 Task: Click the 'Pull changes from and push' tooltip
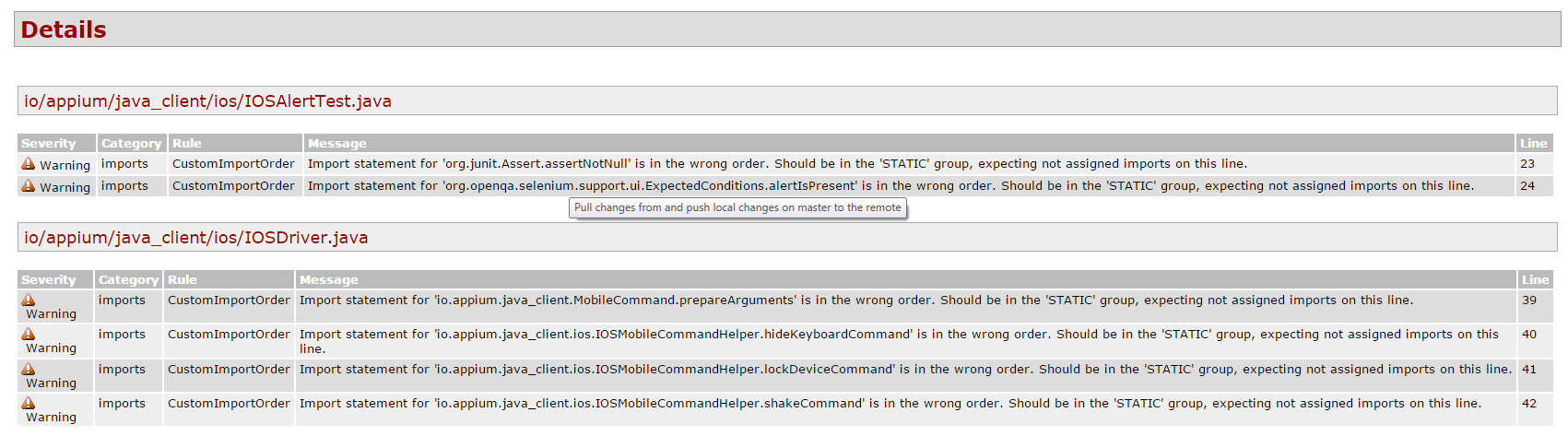pyautogui.click(x=737, y=208)
